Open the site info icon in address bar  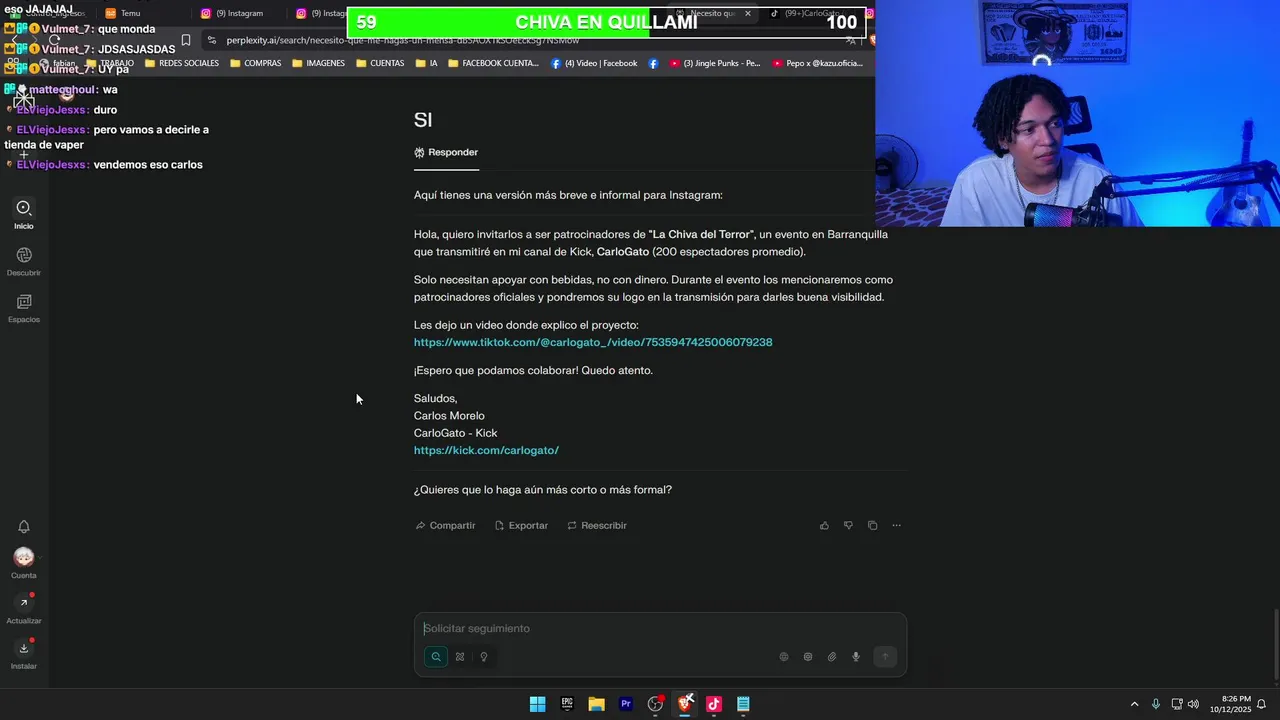(212, 41)
